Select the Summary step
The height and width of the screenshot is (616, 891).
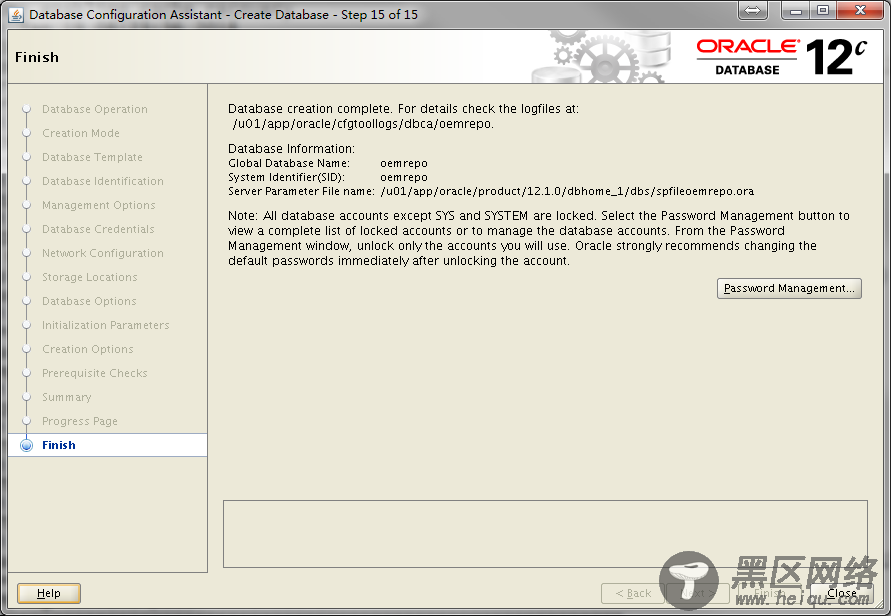pos(66,397)
